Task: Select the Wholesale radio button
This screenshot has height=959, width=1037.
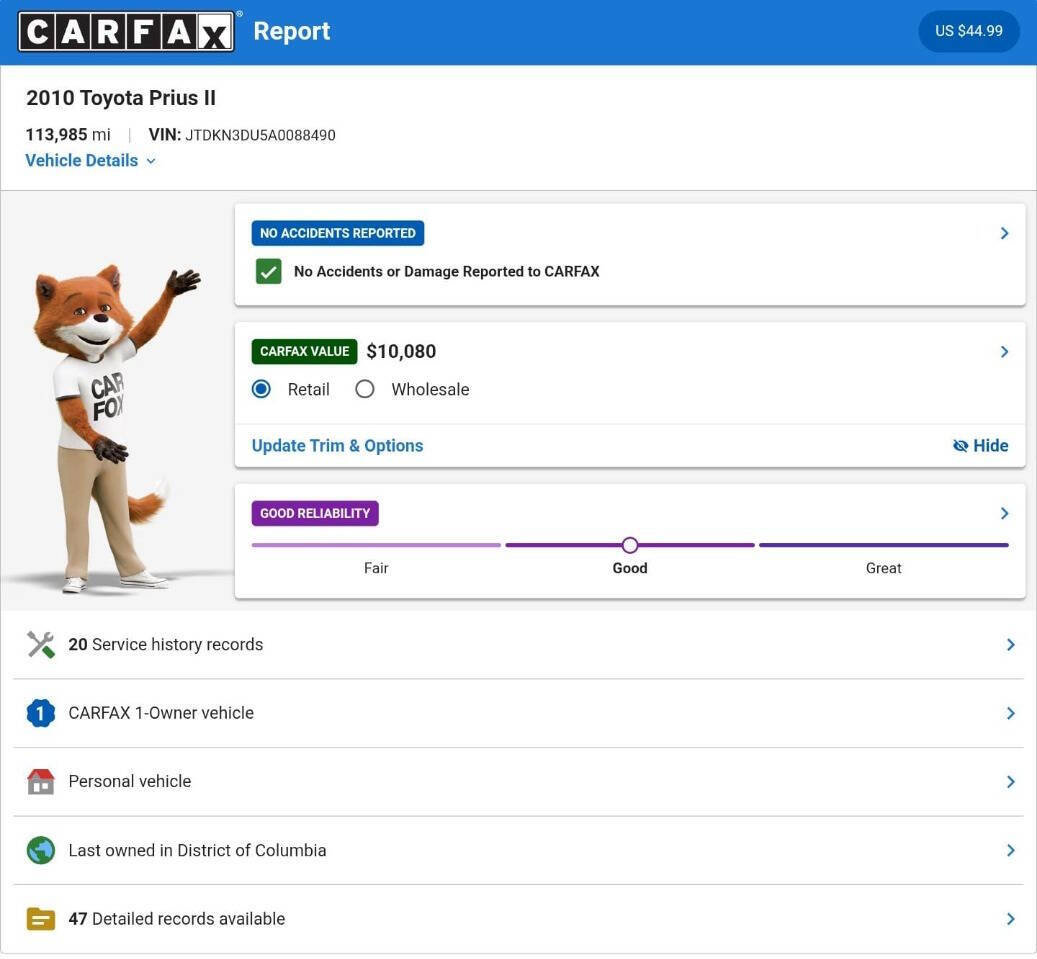Action: coord(365,390)
